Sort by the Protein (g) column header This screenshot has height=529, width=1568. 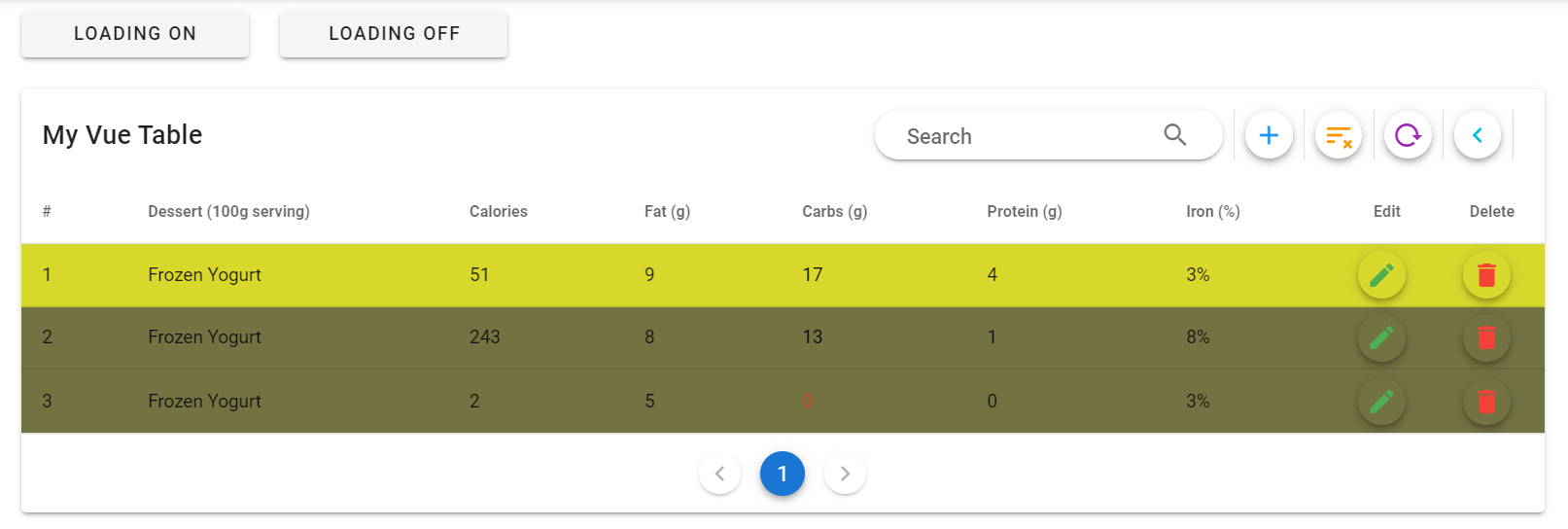click(x=1024, y=211)
